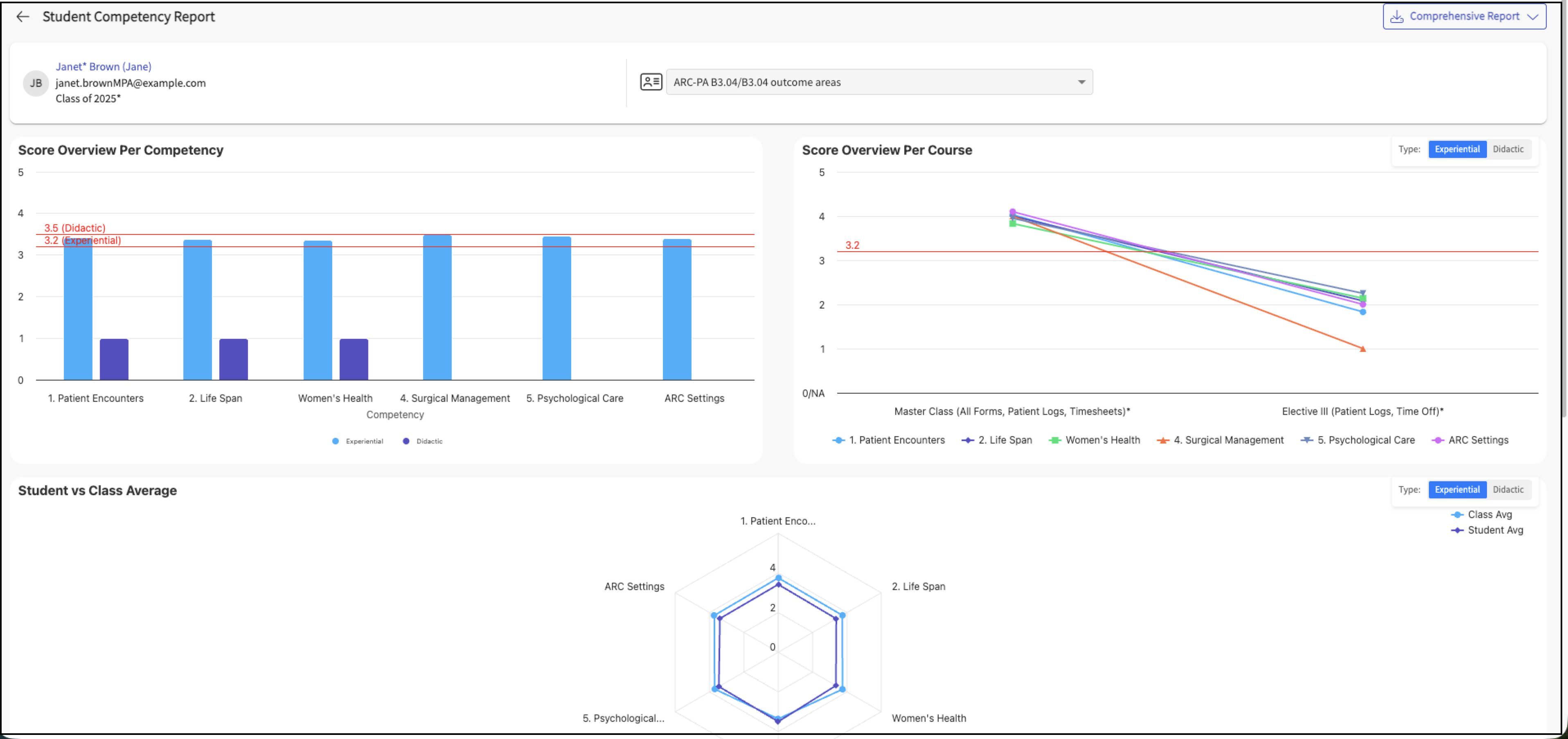
Task: Click the back arrow icon
Action: tap(23, 16)
